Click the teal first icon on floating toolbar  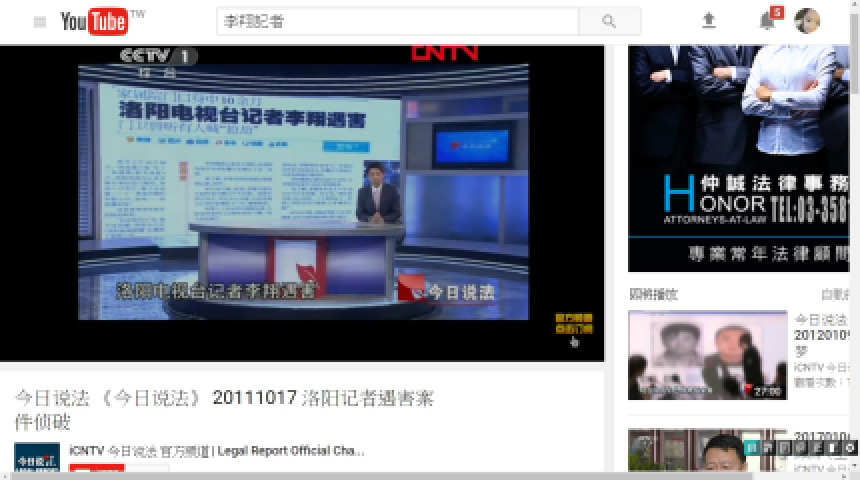(x=753, y=449)
